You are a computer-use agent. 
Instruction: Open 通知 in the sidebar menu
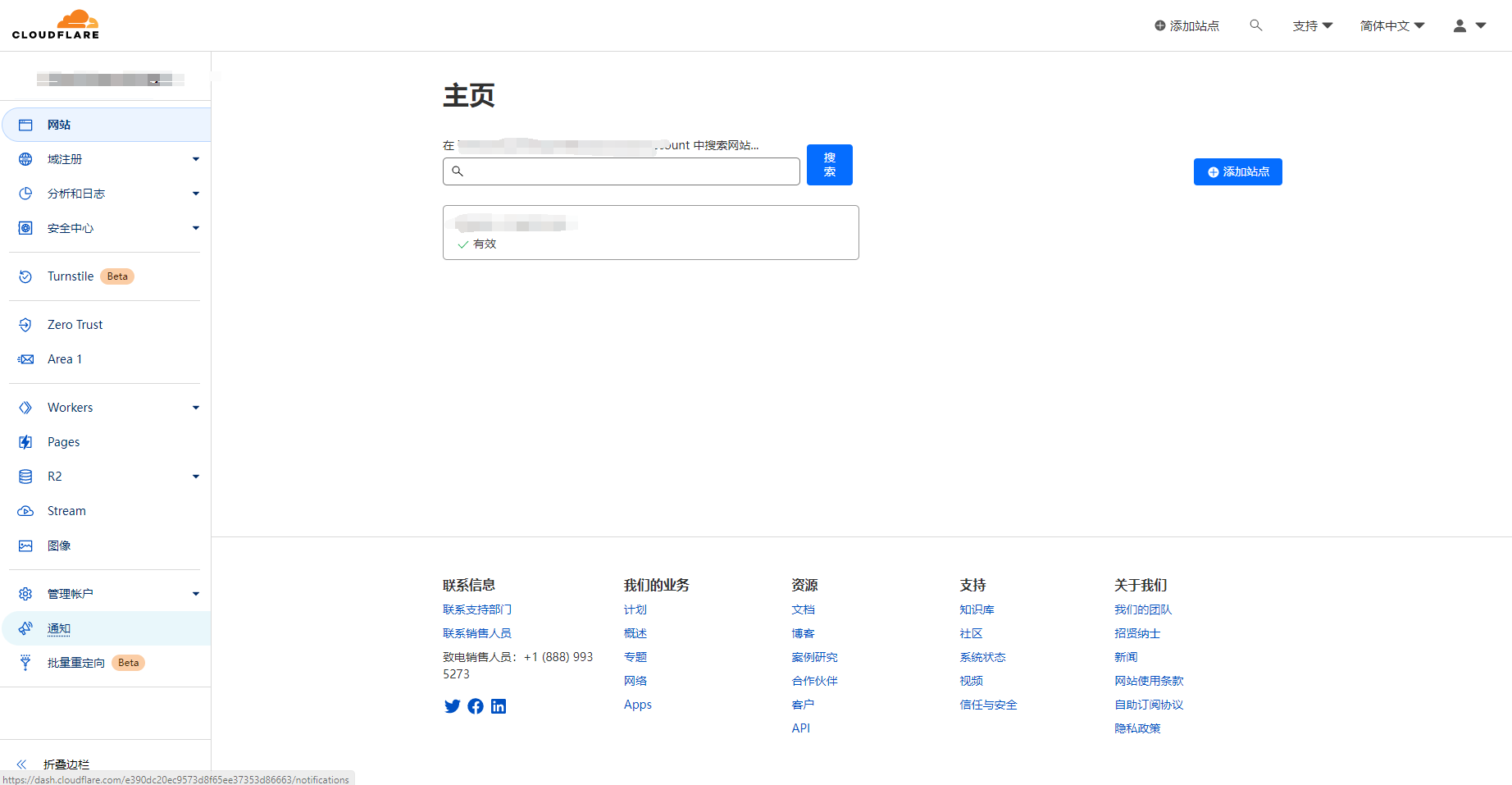(59, 628)
